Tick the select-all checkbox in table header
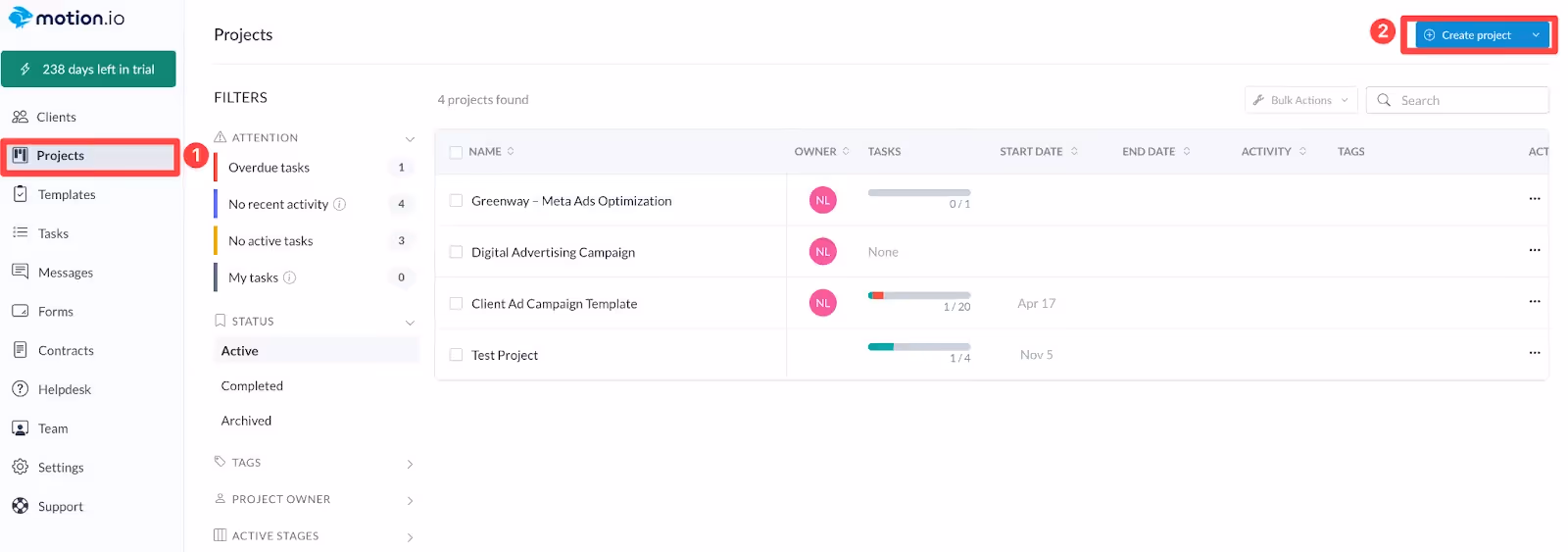Screen dimensions: 1568x552 coord(456,152)
